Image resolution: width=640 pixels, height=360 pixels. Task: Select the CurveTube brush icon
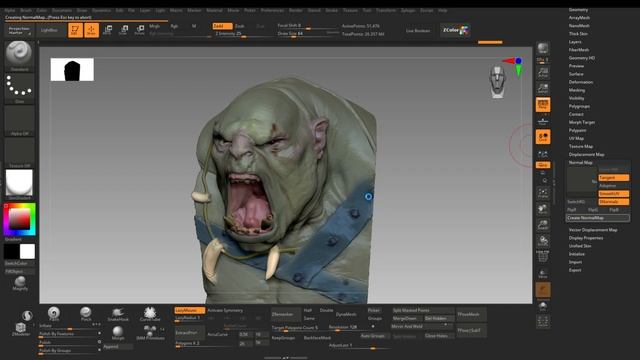[x=150, y=314]
